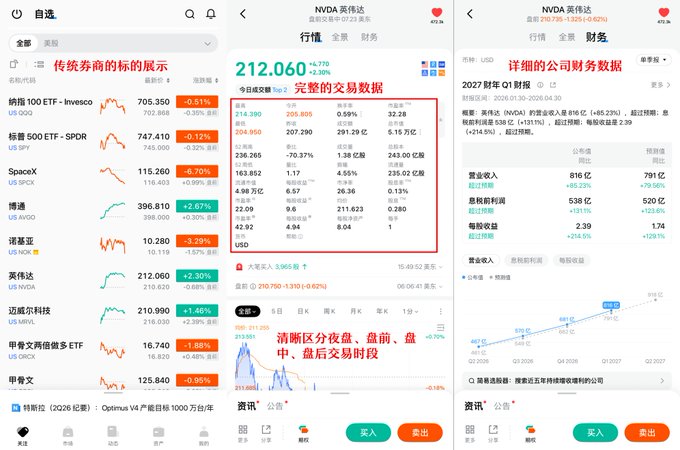
Task: Select the 月K chart period
Action: point(356,311)
